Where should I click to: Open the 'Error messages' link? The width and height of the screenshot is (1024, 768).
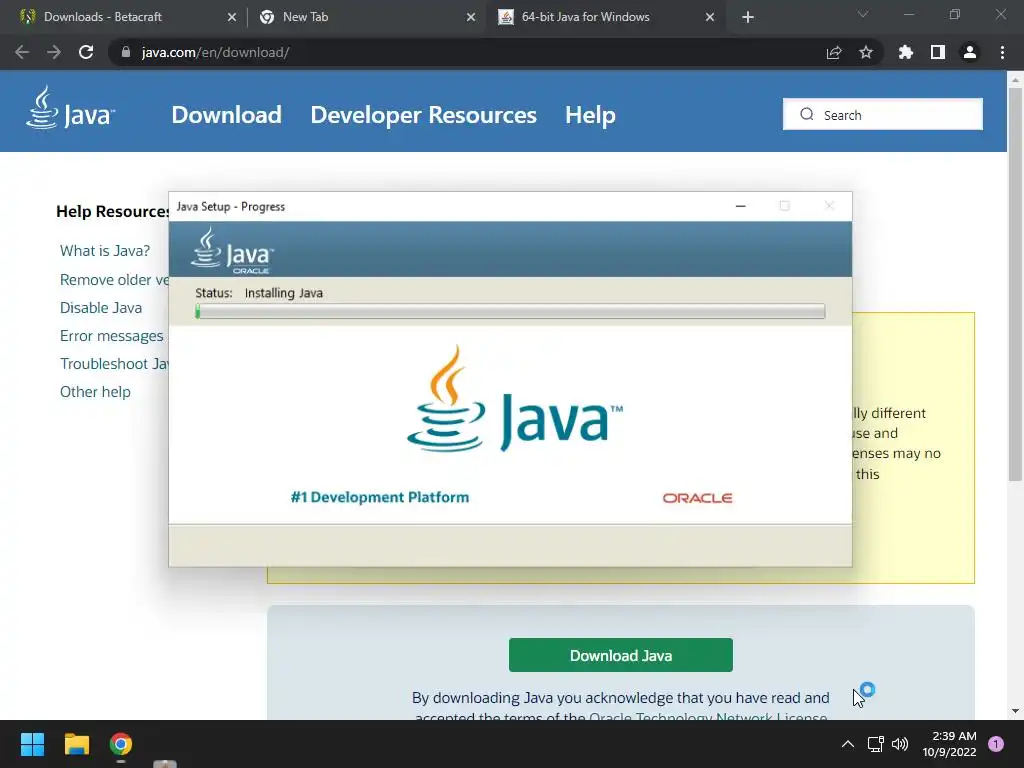[x=112, y=336]
